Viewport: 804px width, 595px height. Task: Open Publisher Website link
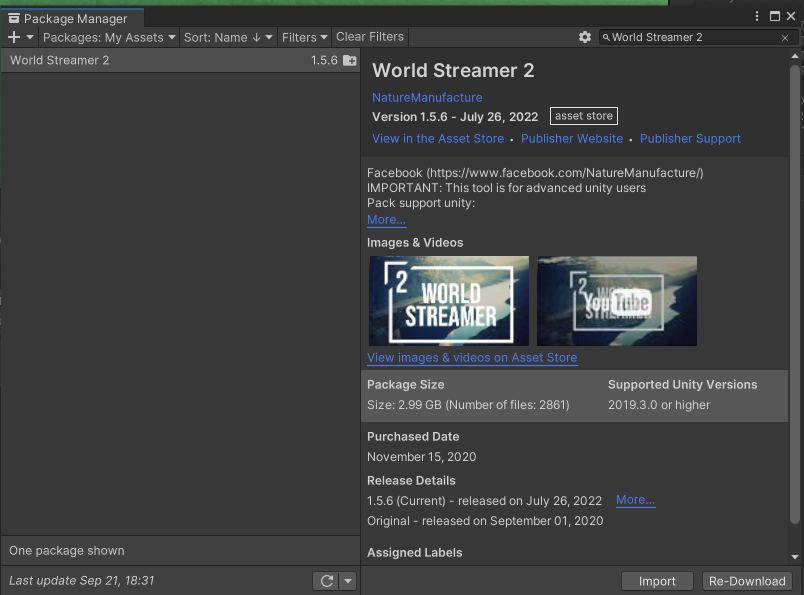click(x=572, y=138)
